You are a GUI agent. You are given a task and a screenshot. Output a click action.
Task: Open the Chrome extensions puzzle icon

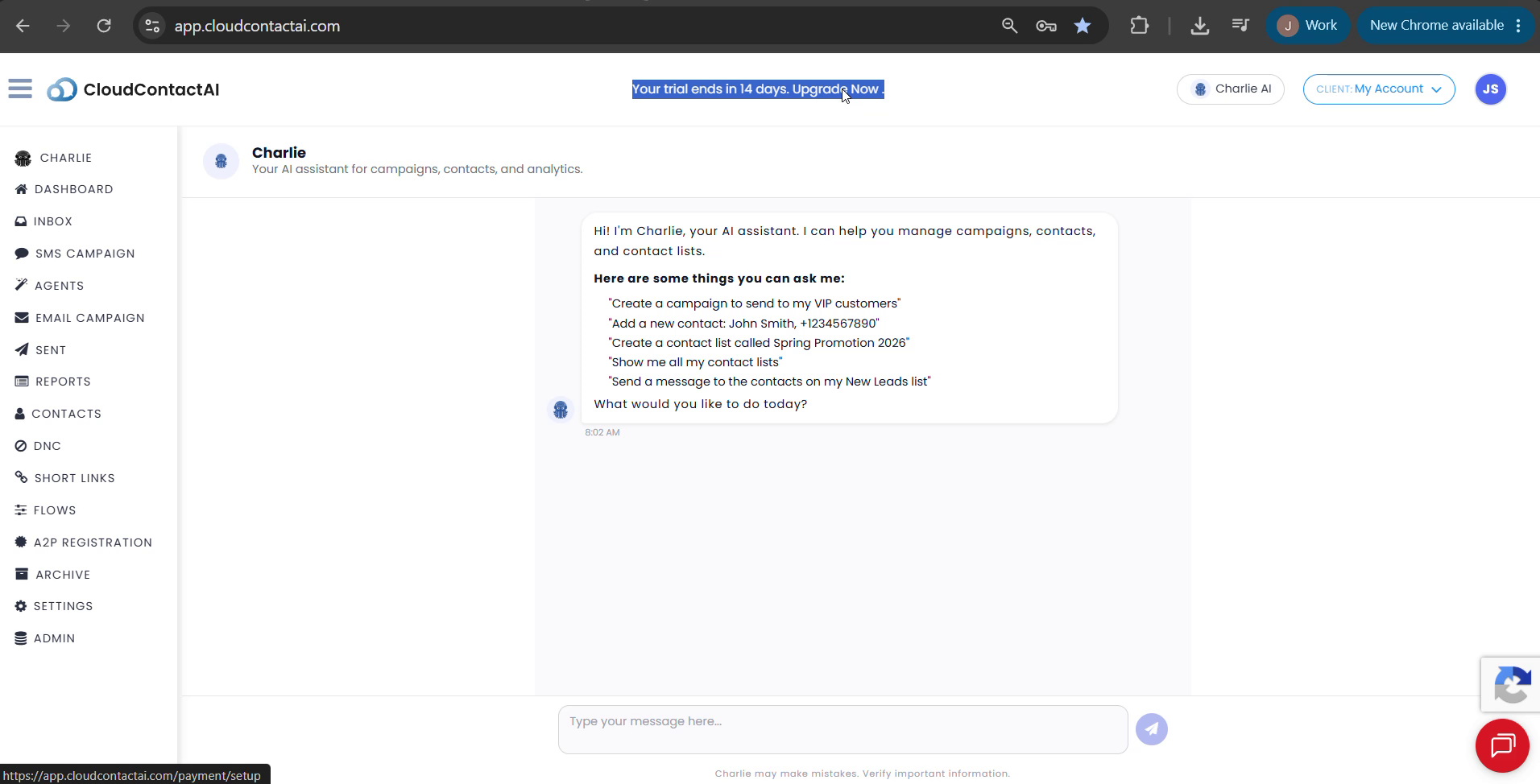coord(1139,26)
